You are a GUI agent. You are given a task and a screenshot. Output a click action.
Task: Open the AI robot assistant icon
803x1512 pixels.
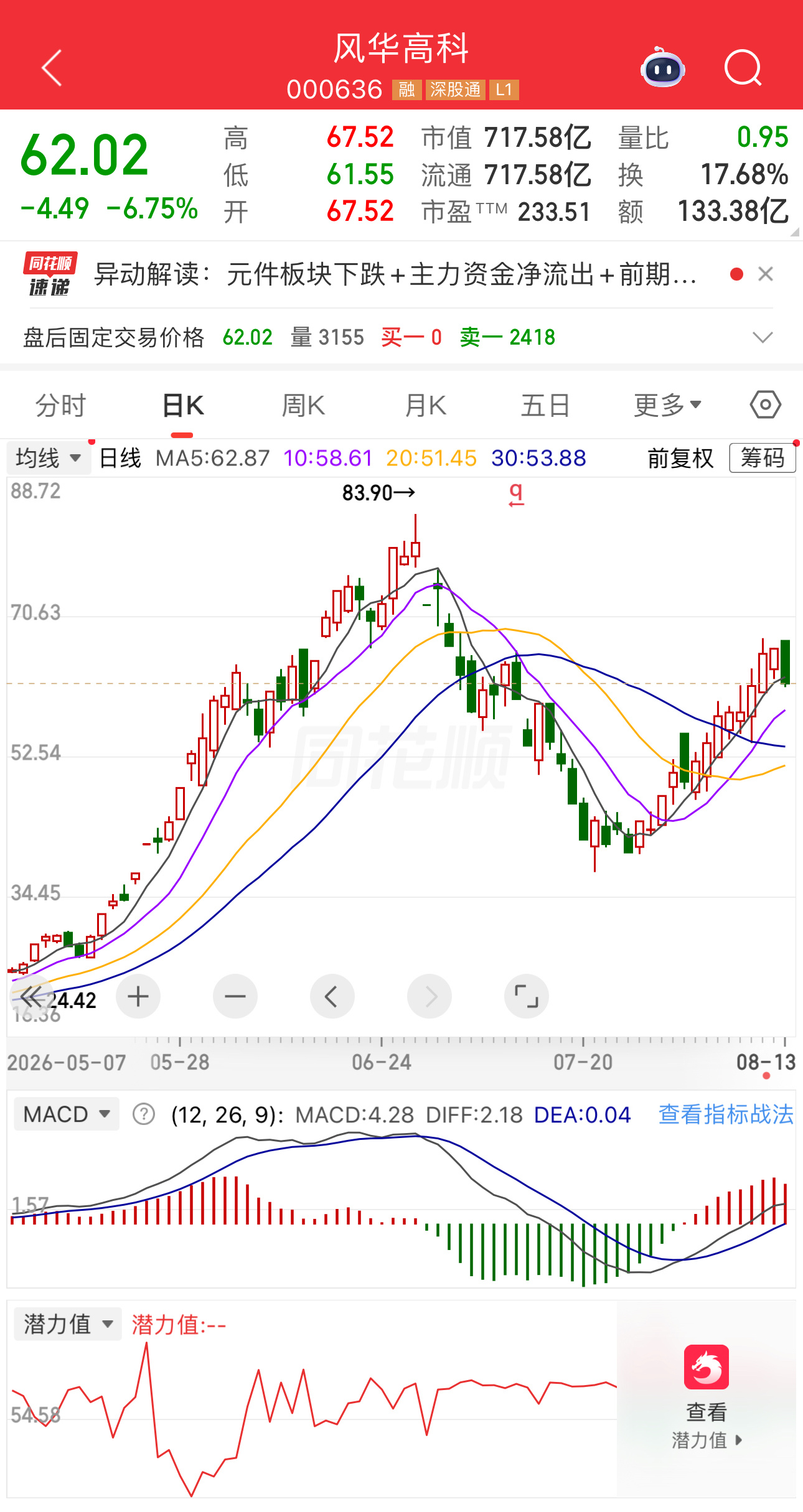point(663,67)
